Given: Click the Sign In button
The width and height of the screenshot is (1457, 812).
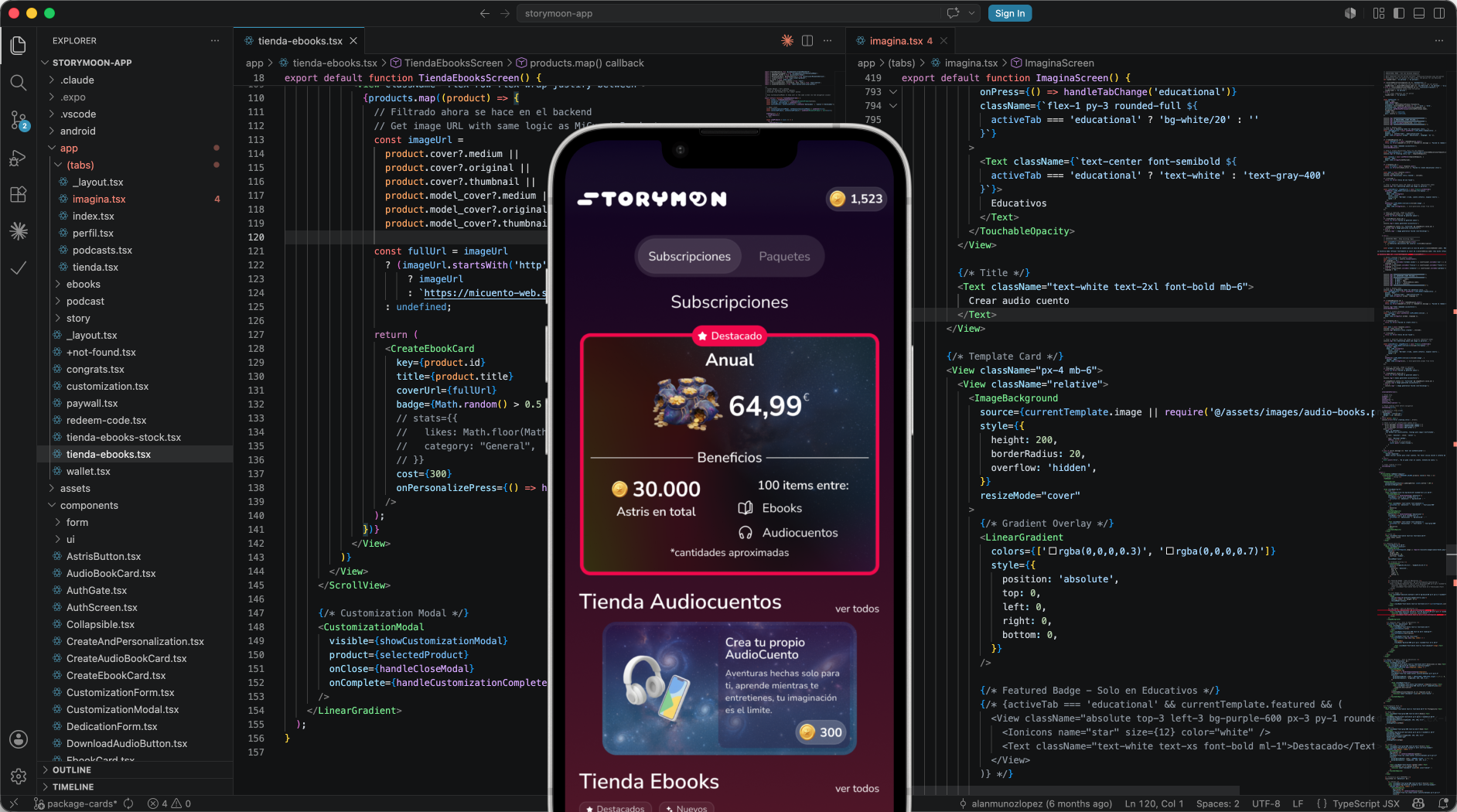Looking at the screenshot, I should (1009, 13).
